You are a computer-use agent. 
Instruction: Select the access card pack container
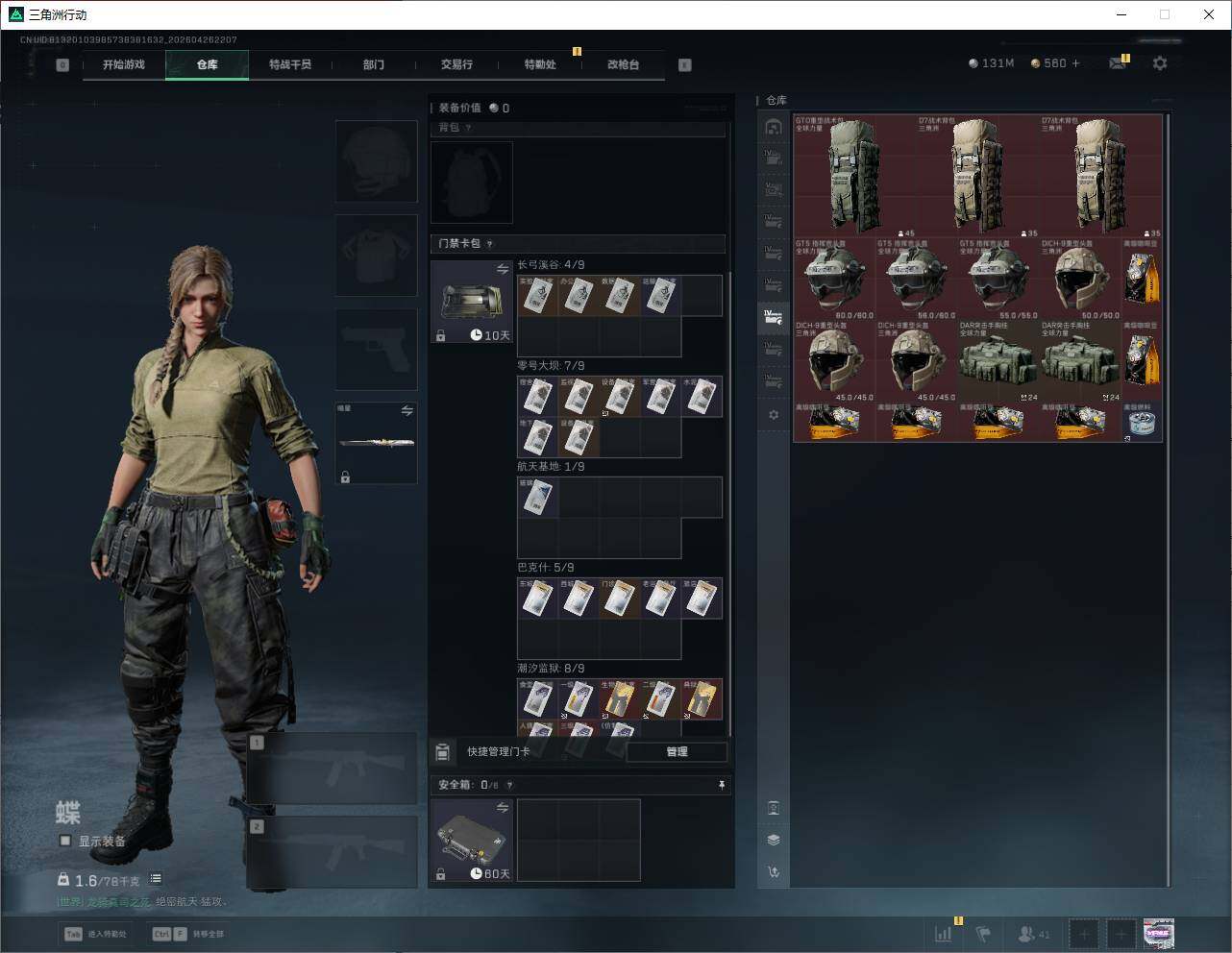(x=471, y=303)
